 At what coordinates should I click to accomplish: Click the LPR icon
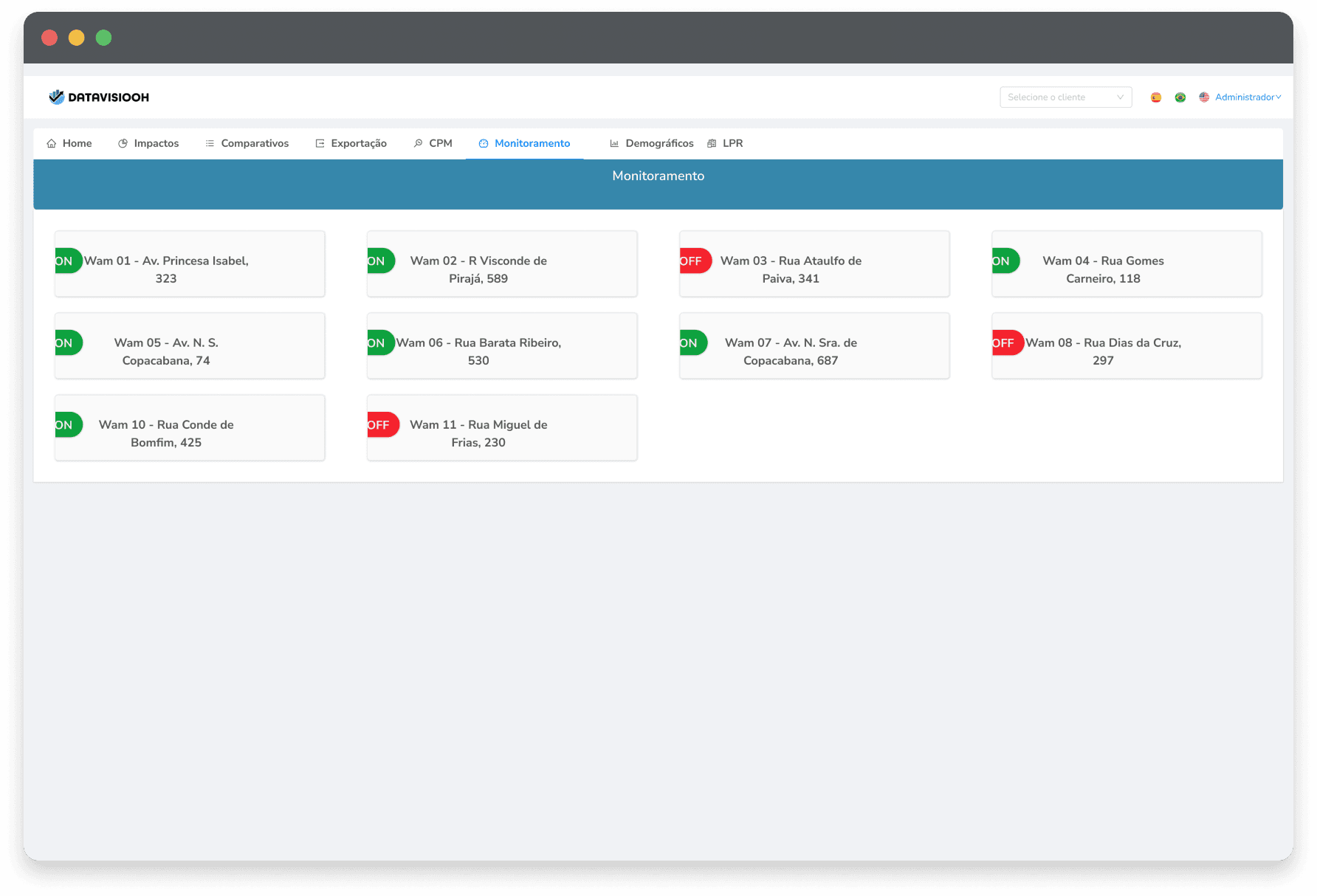pos(712,144)
